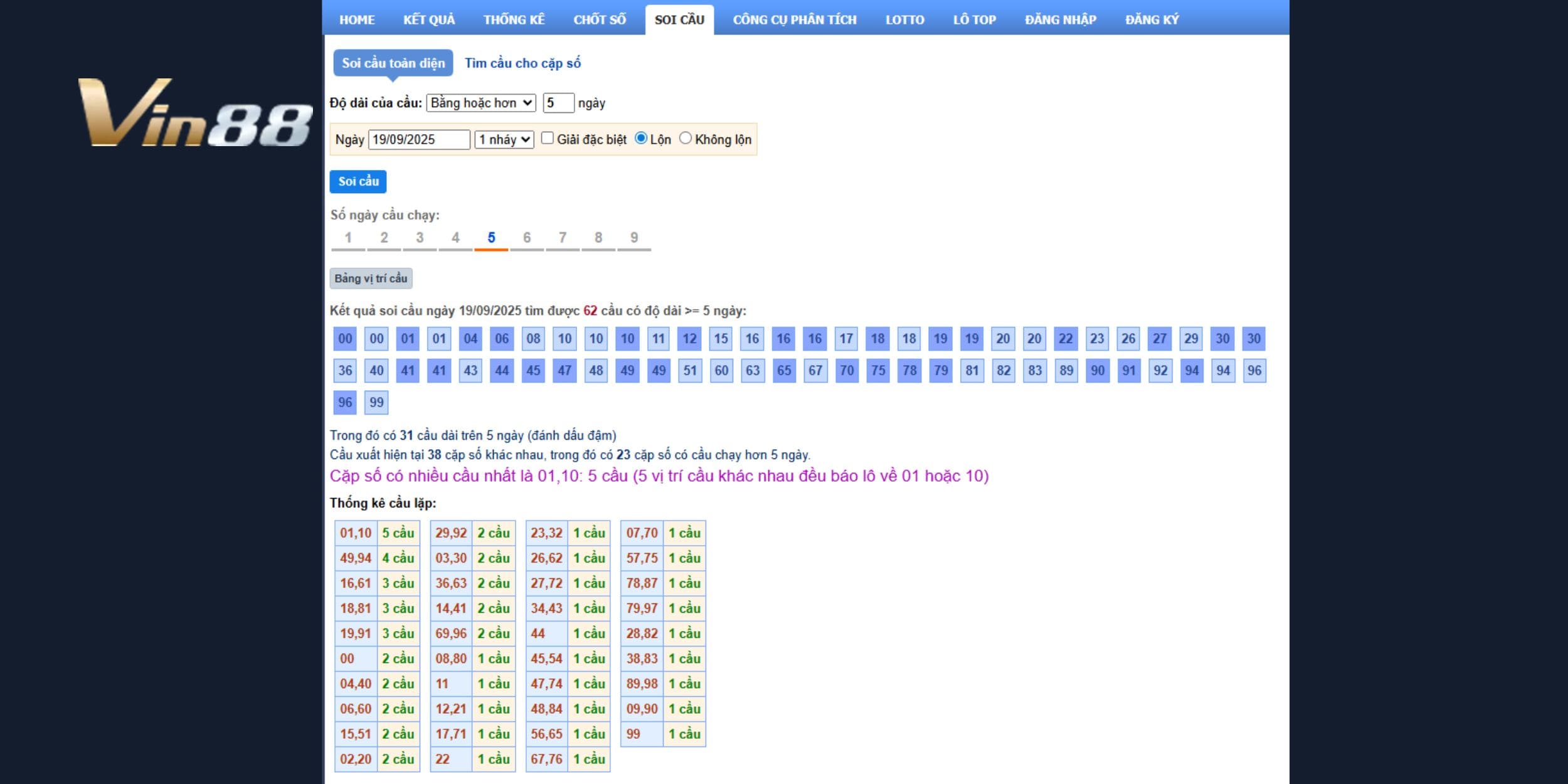This screenshot has width=1568, height=784.
Task: Click result number box 08
Action: pos(533,339)
